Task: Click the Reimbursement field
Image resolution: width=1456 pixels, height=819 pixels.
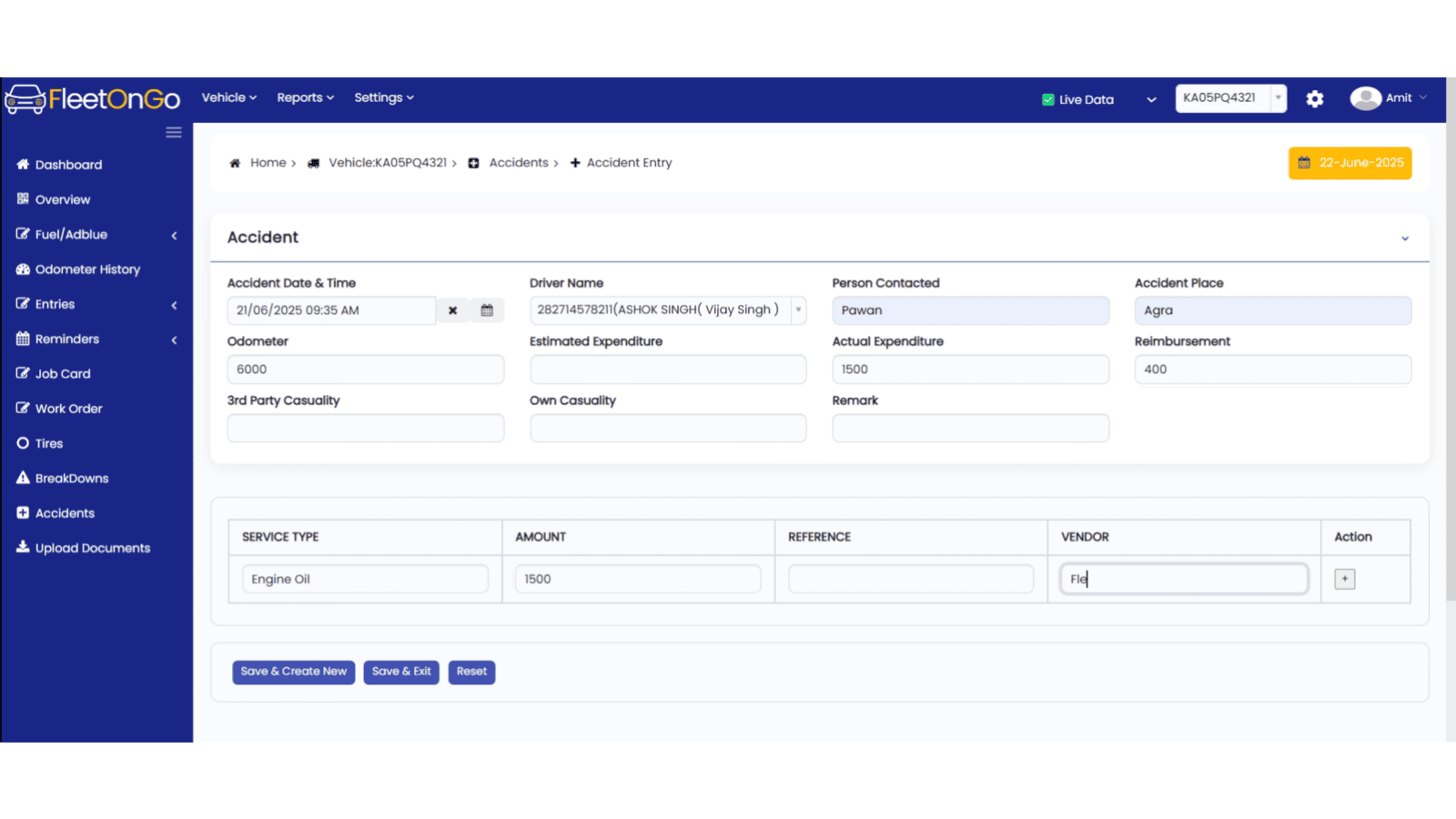Action: 1272,369
